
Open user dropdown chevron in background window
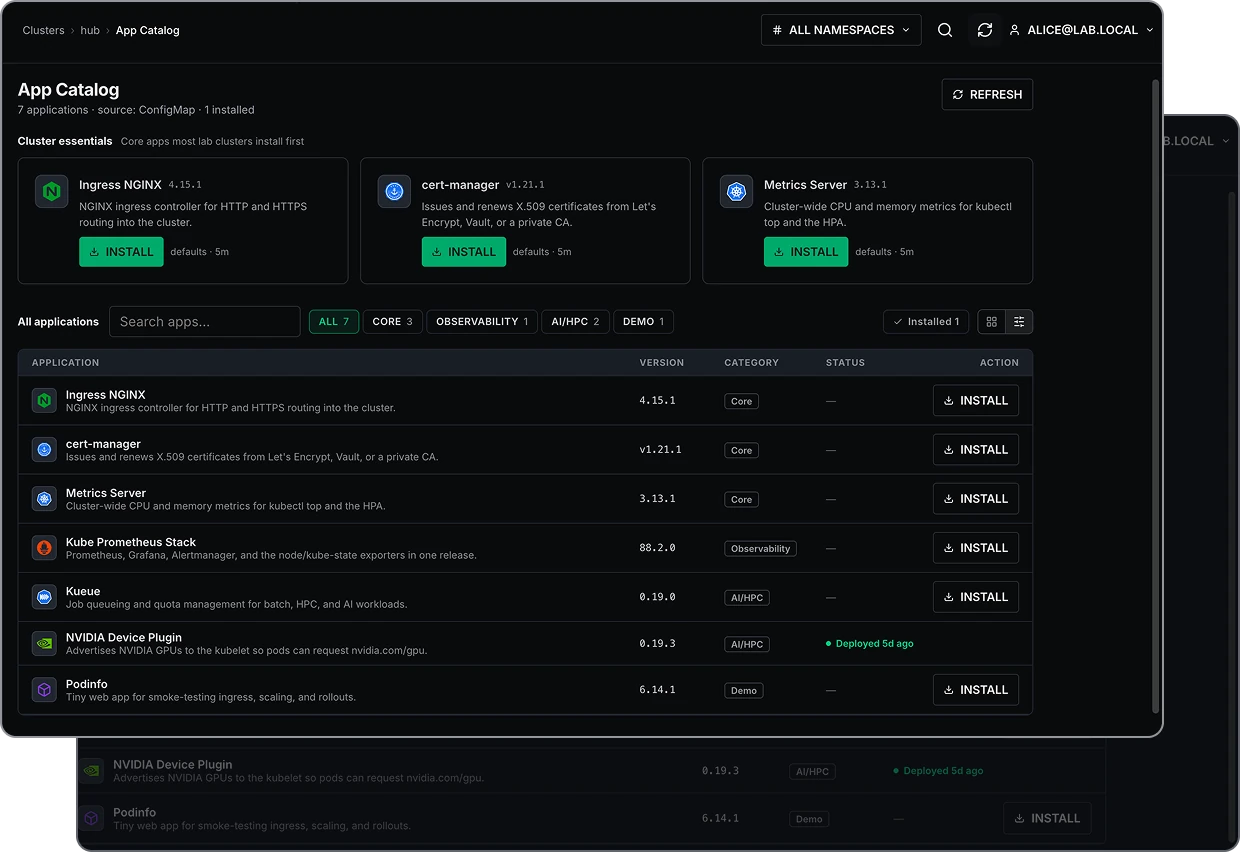(1225, 141)
